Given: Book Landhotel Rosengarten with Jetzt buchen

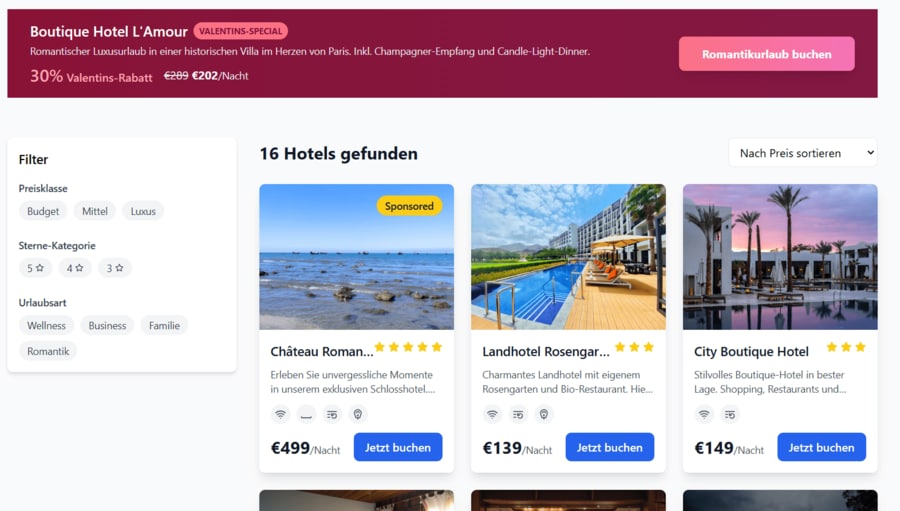Looking at the screenshot, I should (x=610, y=447).
